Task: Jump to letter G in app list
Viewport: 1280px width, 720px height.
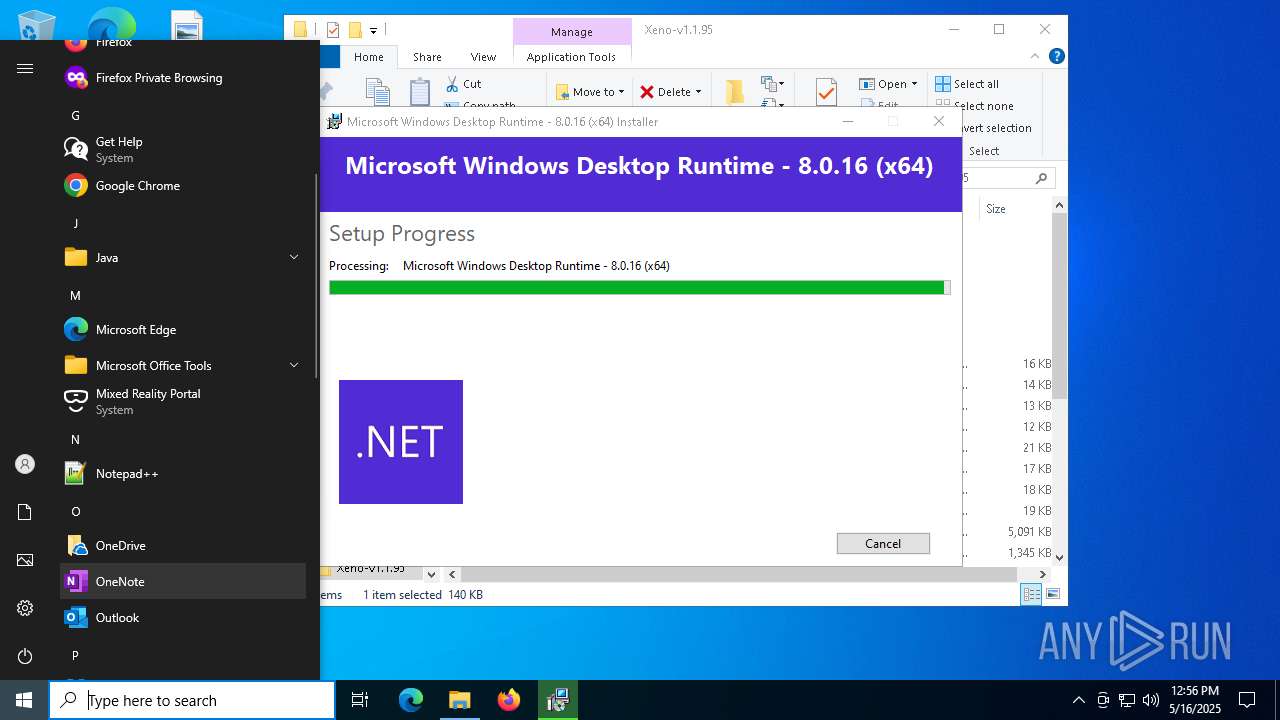Action: (75, 116)
